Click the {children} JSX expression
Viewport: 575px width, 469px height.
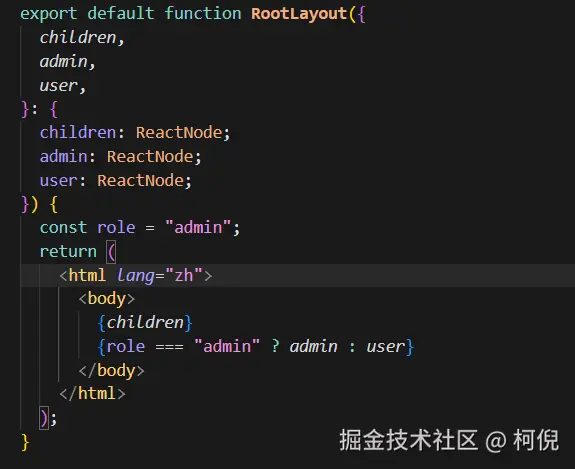[x=145, y=323]
